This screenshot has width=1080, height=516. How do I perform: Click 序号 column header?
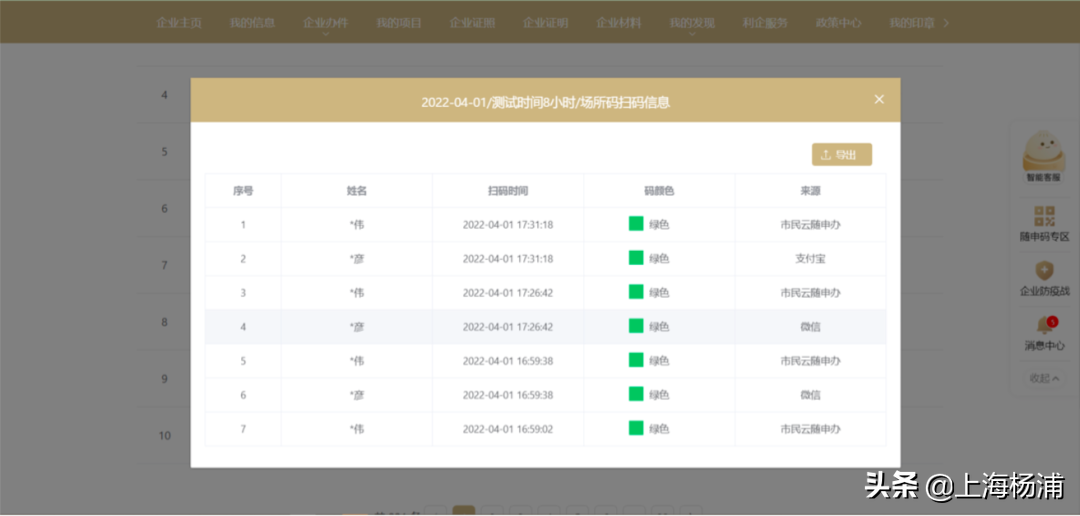click(243, 191)
